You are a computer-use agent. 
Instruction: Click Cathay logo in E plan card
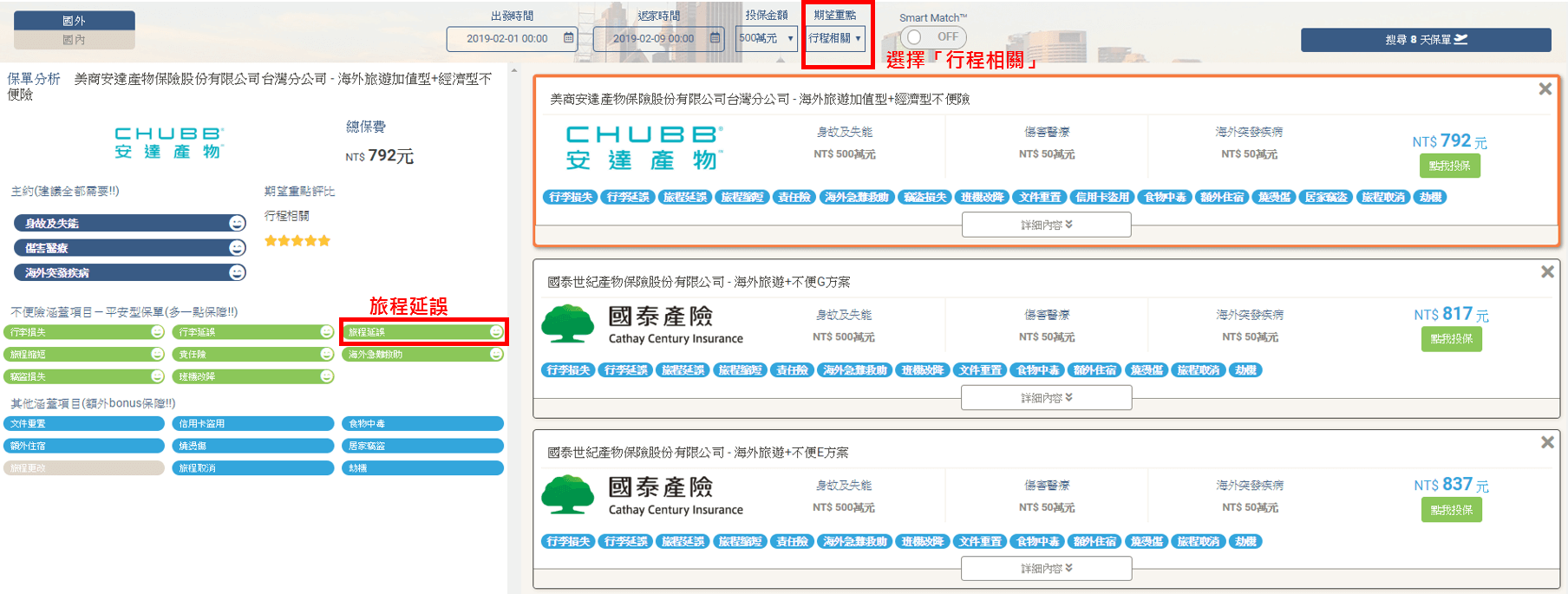643,496
